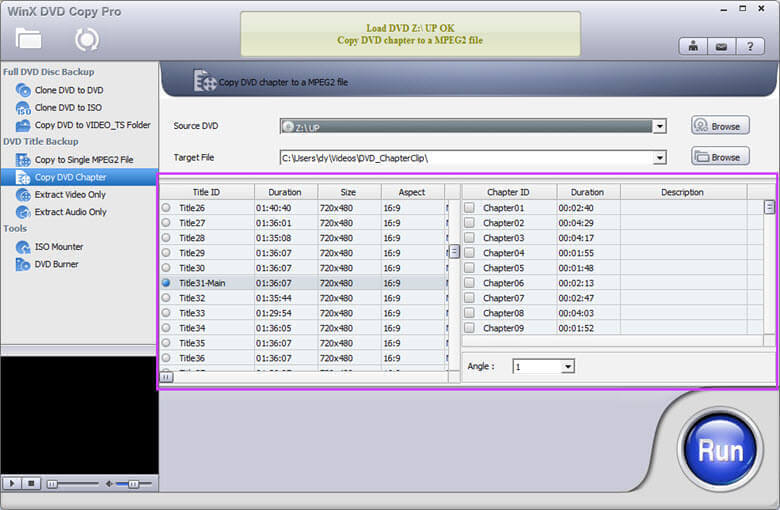Choose Copy DVD to VIDEO_TS Folder
This screenshot has height=510, width=780.
click(93, 125)
